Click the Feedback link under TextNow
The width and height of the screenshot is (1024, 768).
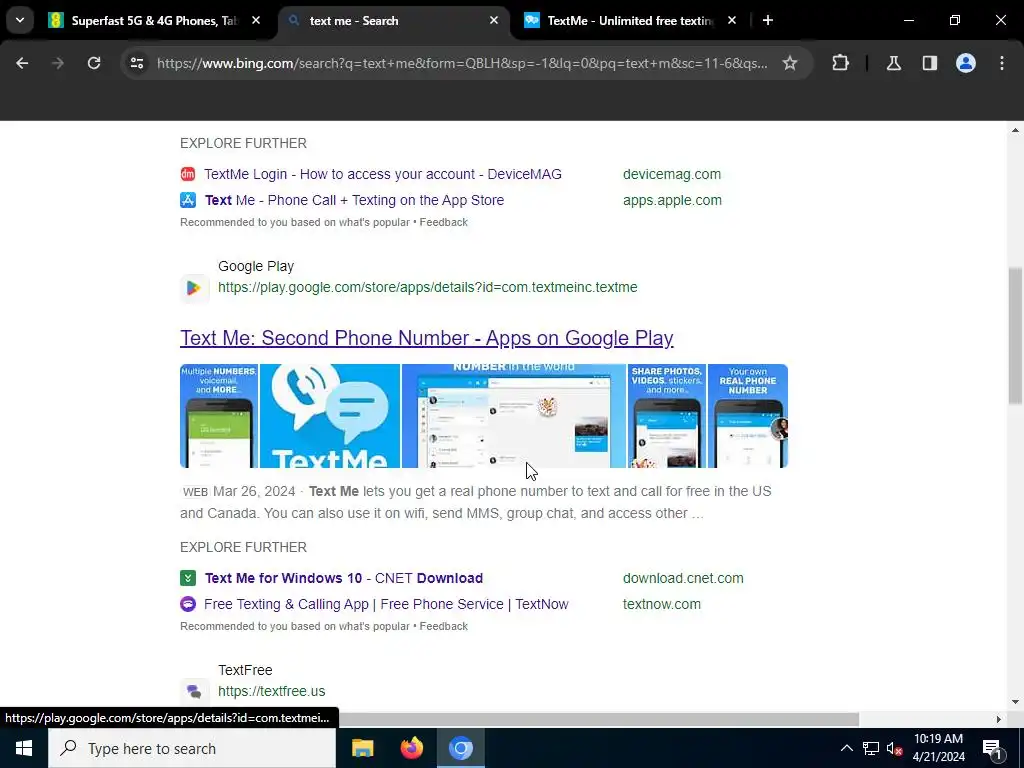coord(443,626)
